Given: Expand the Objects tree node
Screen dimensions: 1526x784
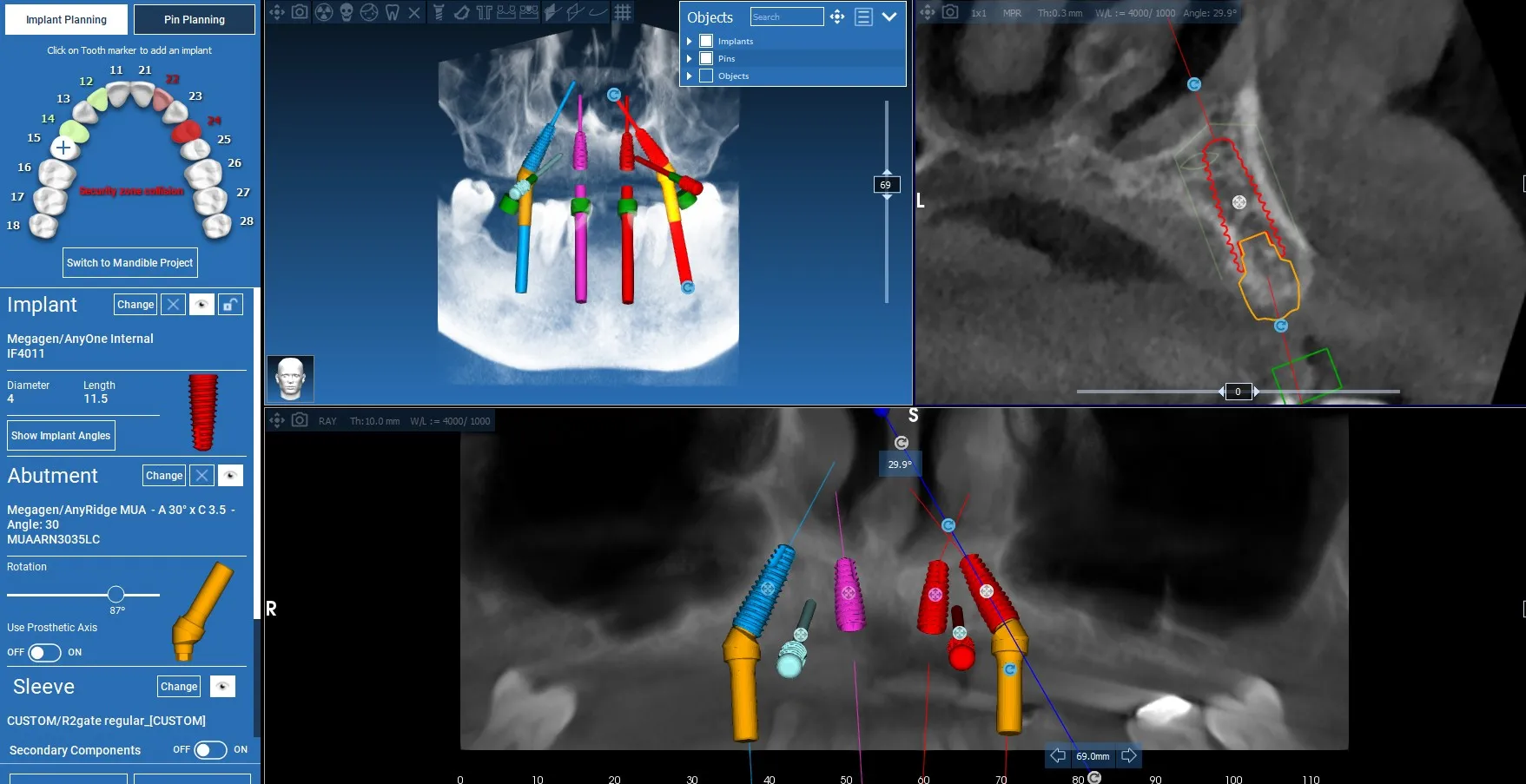Looking at the screenshot, I should click(x=690, y=76).
